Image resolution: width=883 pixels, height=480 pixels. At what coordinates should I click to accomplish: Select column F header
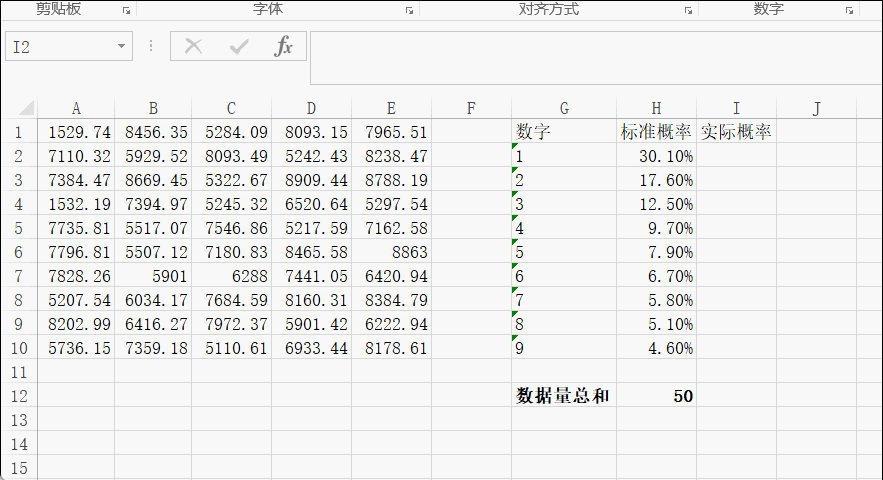pos(471,108)
